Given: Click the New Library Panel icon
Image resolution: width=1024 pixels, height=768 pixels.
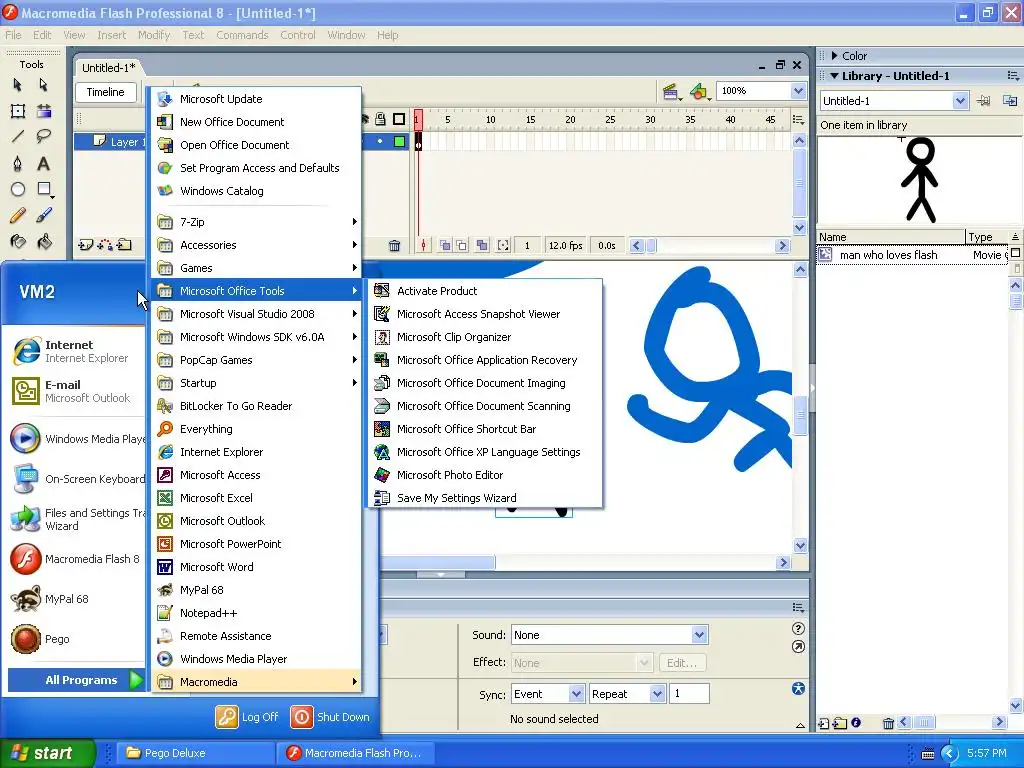Looking at the screenshot, I should tap(1010, 101).
